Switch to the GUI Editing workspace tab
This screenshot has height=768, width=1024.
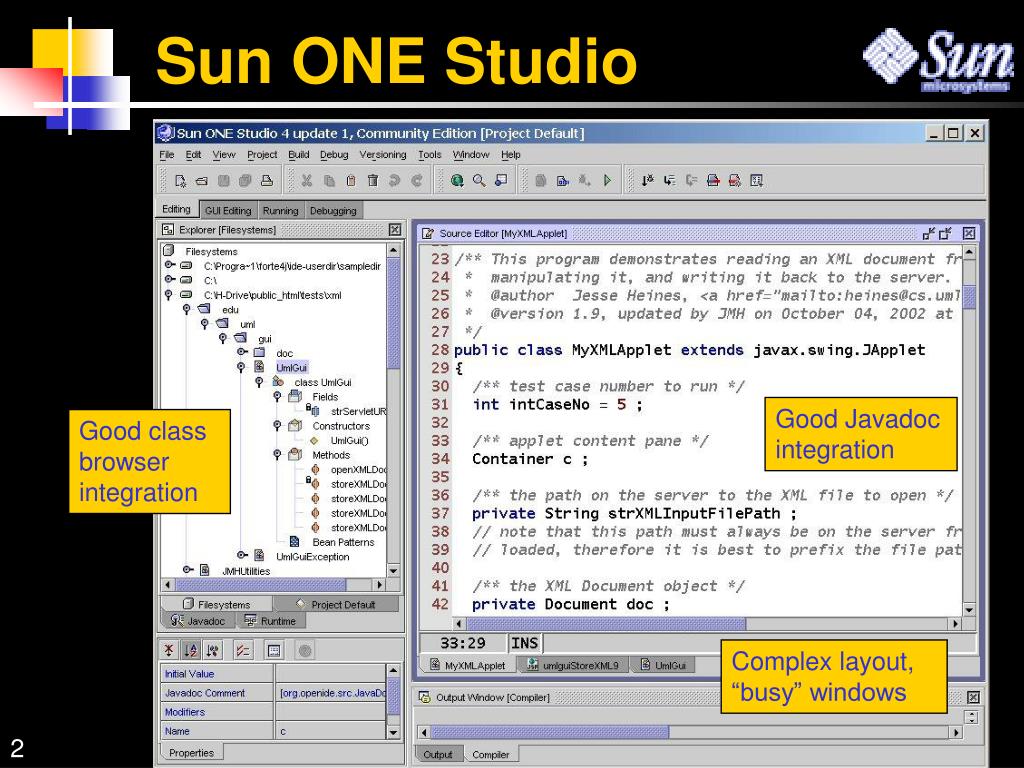[228, 210]
